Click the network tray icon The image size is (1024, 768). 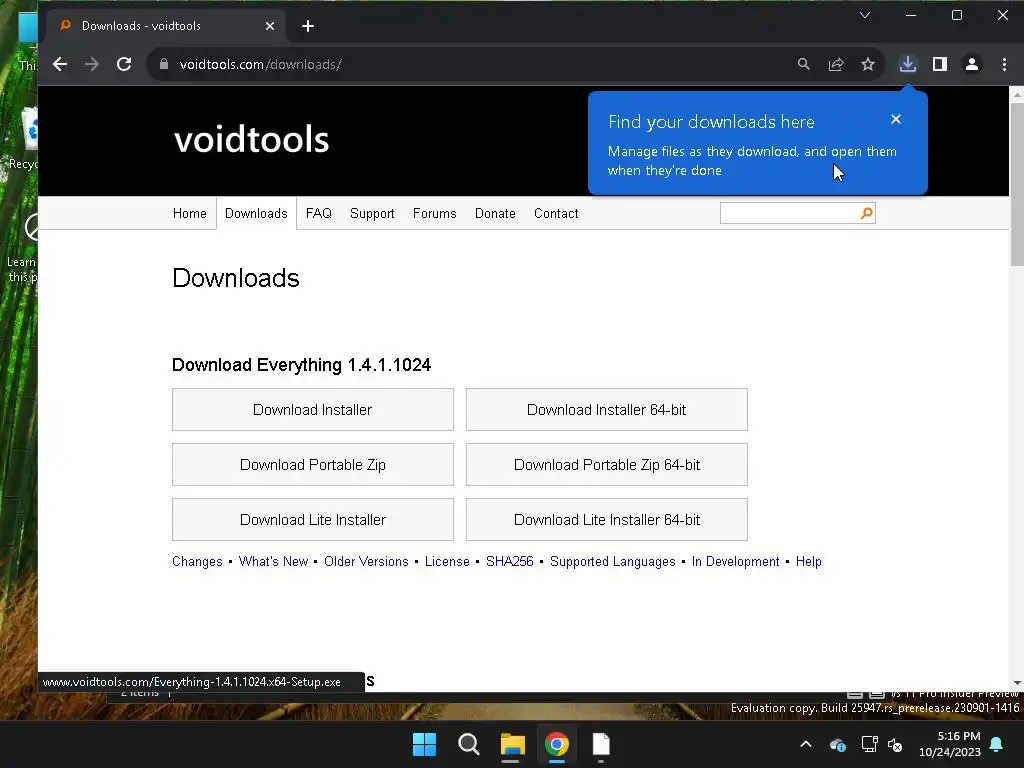click(x=869, y=744)
